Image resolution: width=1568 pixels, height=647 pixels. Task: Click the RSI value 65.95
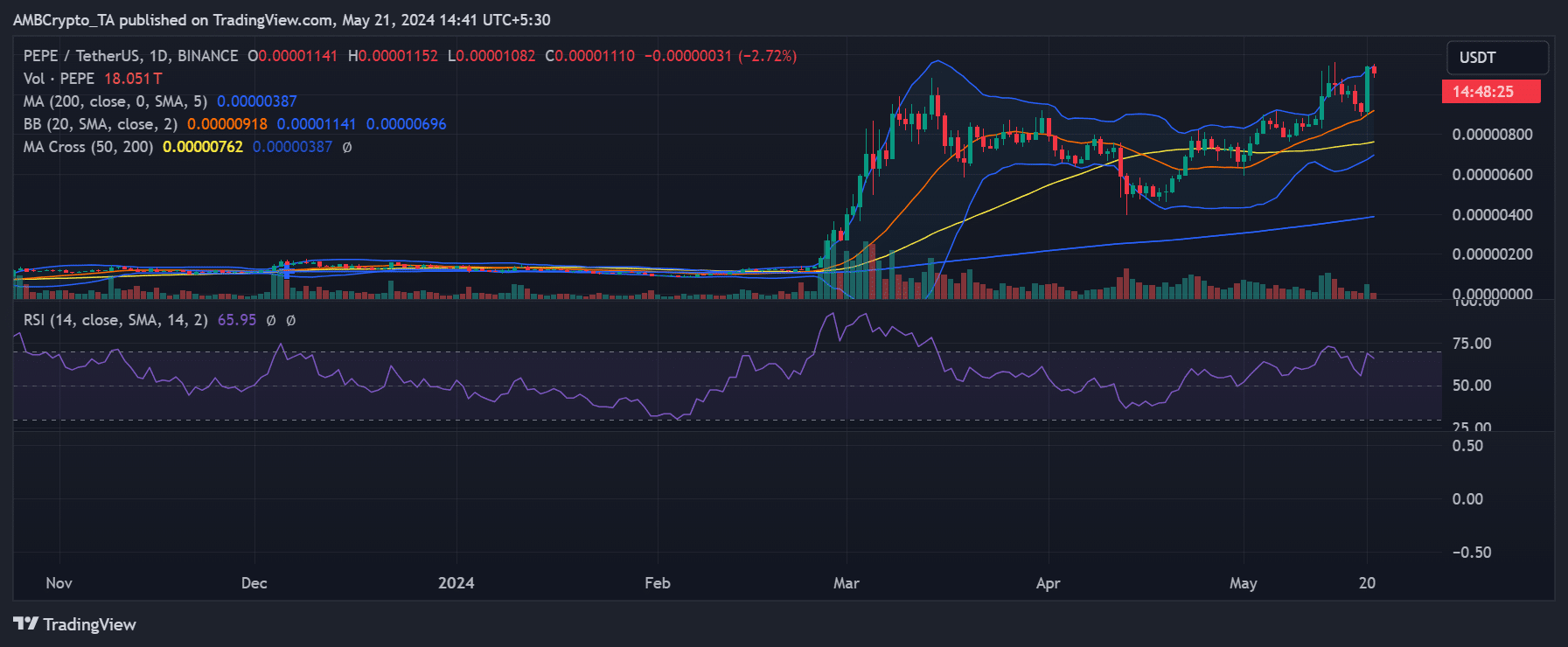point(237,320)
